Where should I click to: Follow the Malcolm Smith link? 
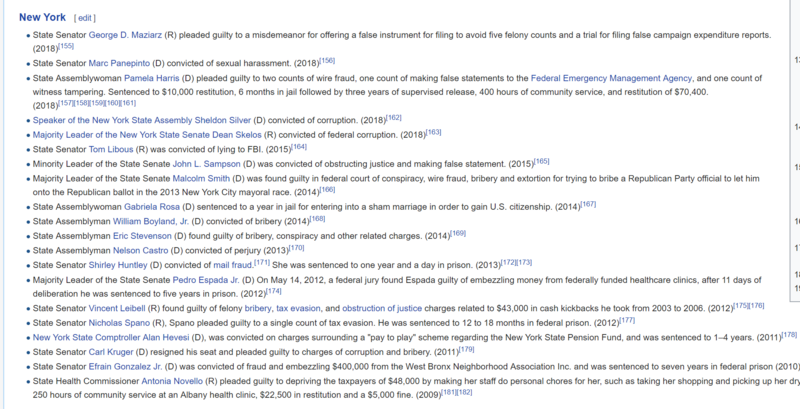click(201, 178)
